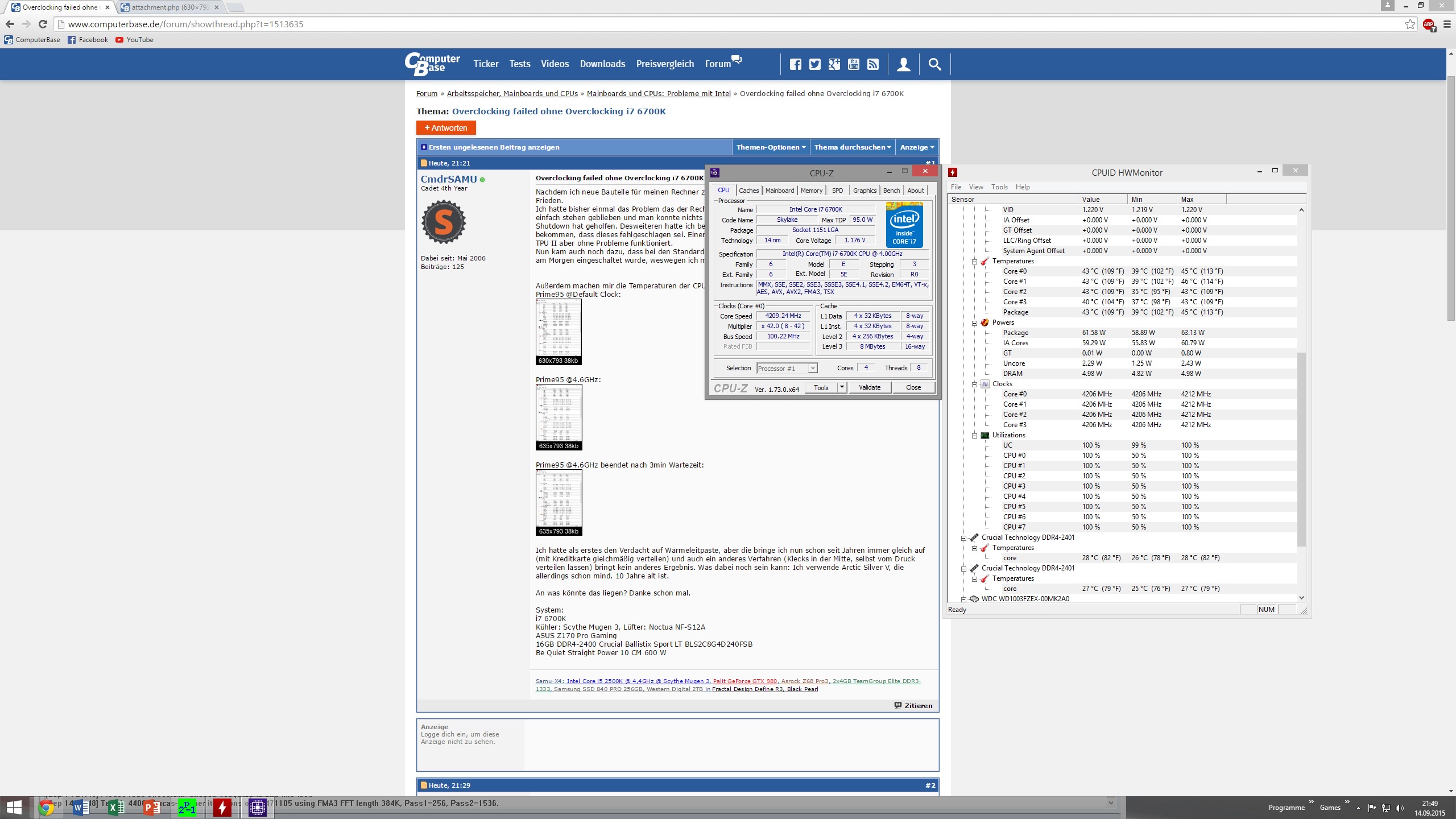This screenshot has height=819, width=1456.
Task: Click the Twitter icon in site header
Action: pyautogui.click(x=814, y=64)
